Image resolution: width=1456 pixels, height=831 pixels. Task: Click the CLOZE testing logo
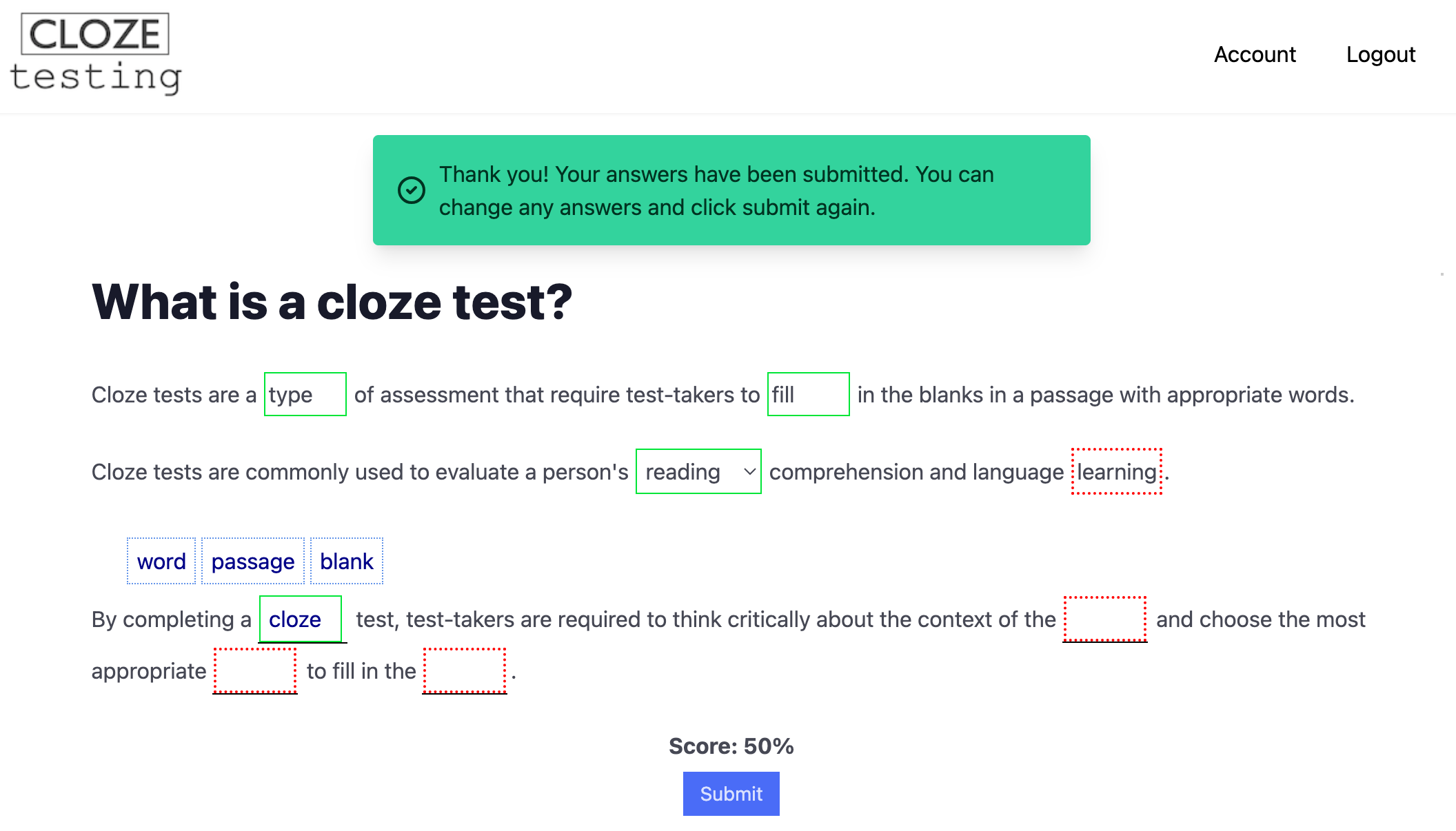tap(96, 54)
